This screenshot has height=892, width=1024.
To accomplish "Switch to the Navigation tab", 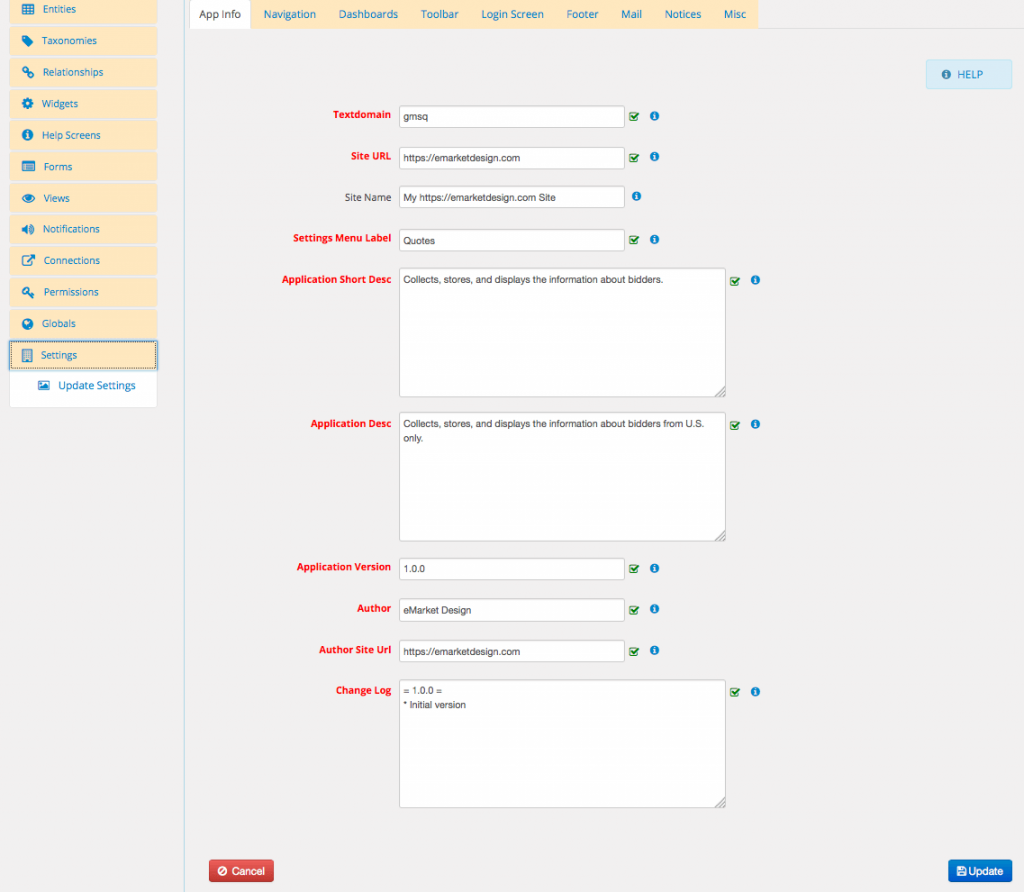I will 289,14.
